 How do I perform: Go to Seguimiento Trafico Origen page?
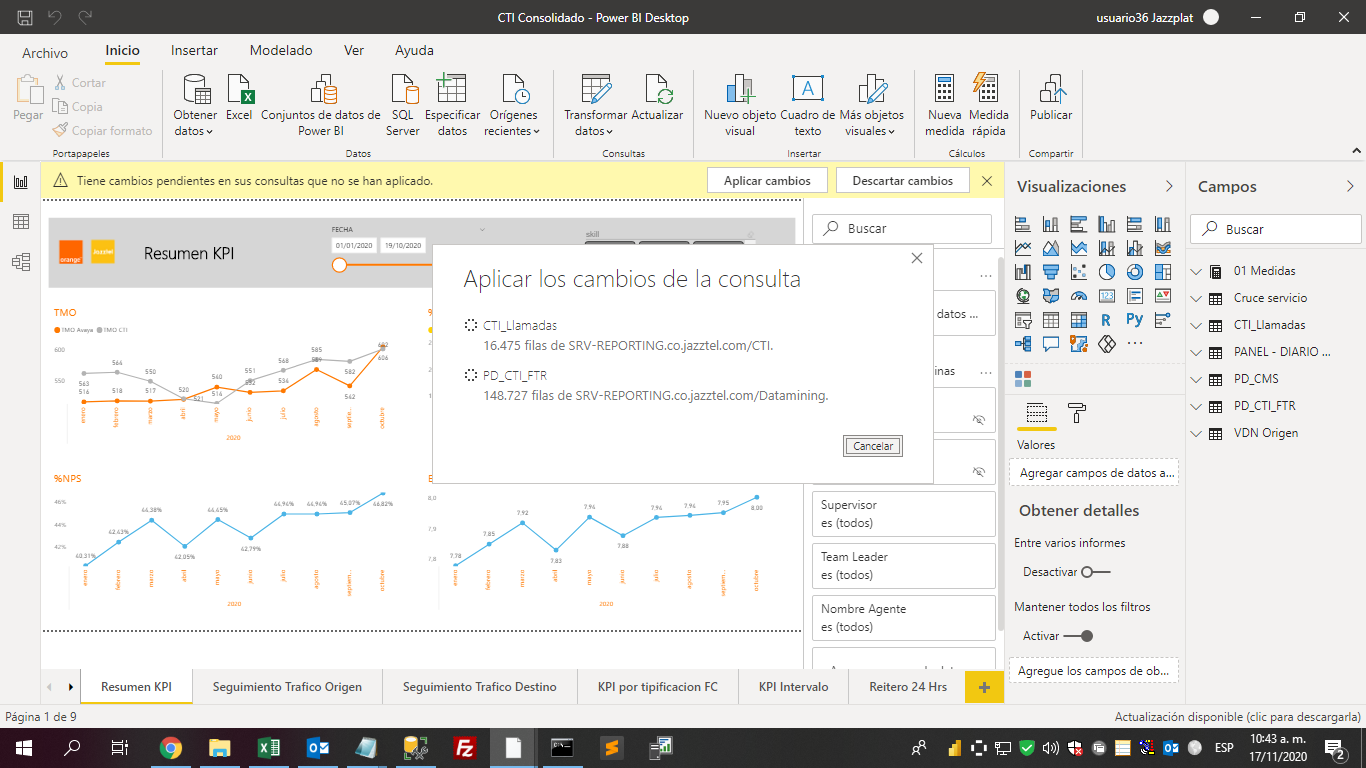(x=287, y=687)
